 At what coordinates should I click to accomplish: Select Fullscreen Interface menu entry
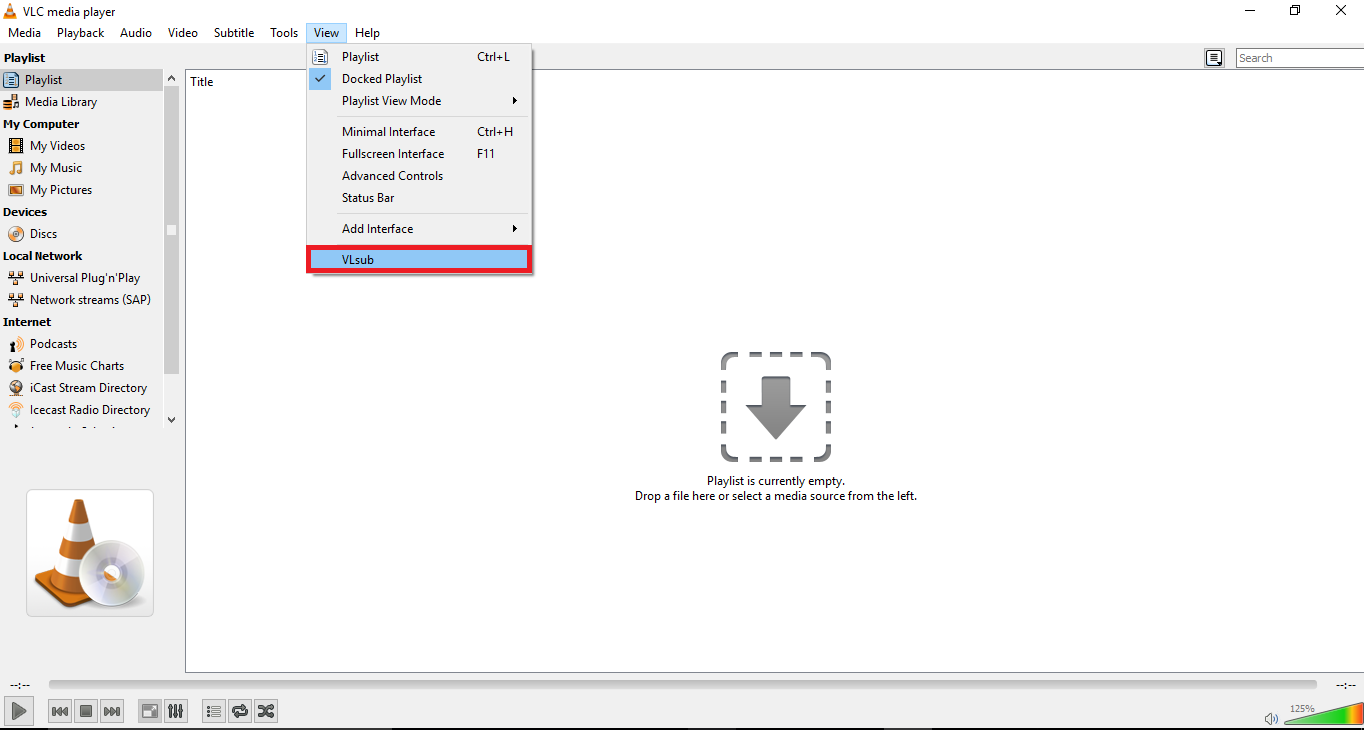coord(419,154)
